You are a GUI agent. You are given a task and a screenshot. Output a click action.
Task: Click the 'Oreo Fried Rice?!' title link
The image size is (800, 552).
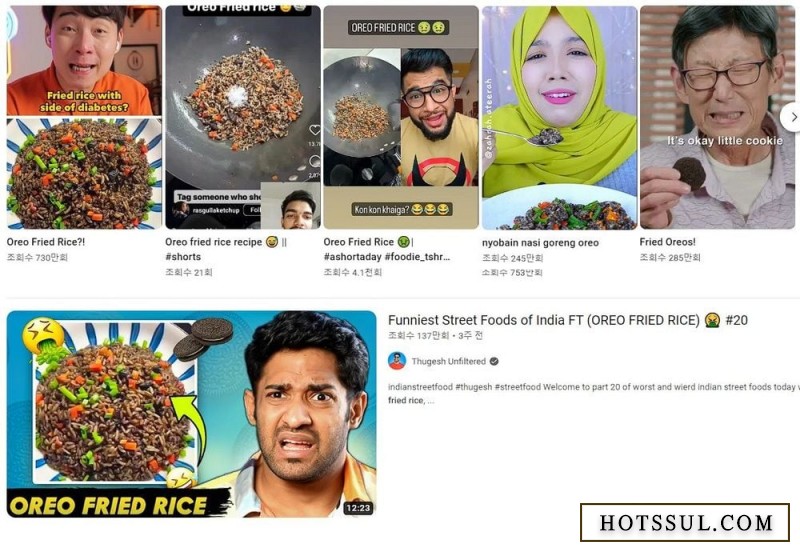click(x=46, y=242)
